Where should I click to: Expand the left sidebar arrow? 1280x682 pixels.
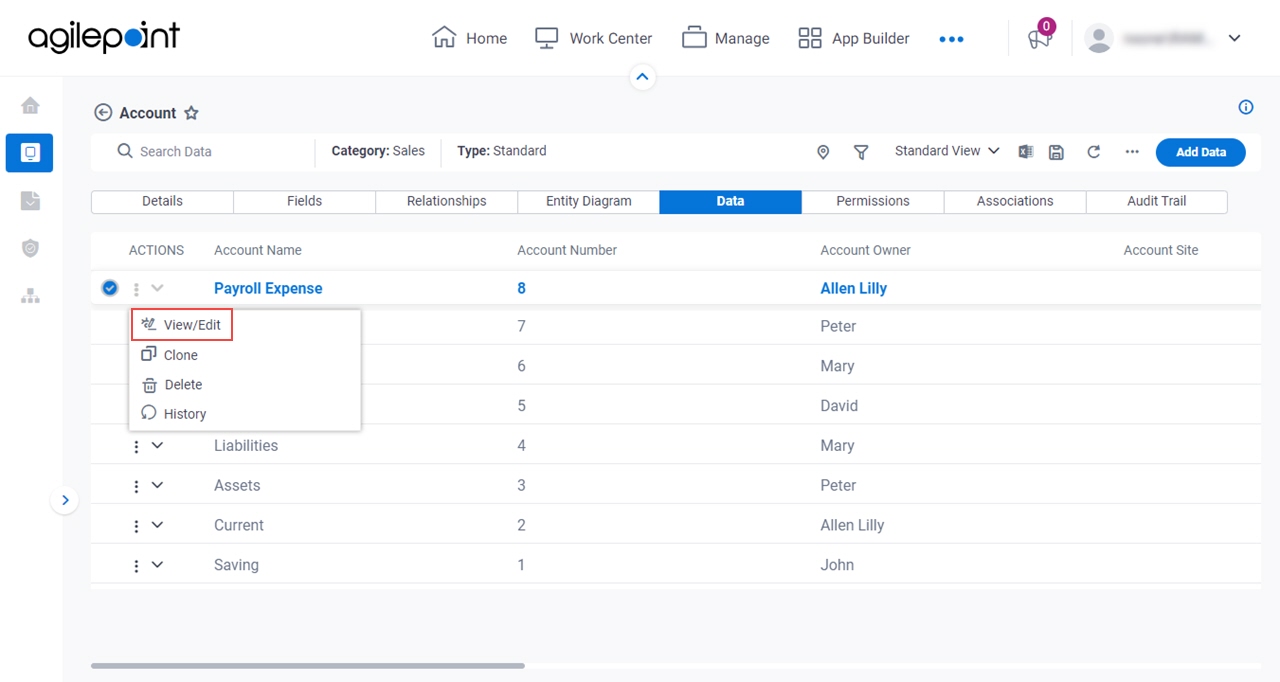click(x=64, y=500)
